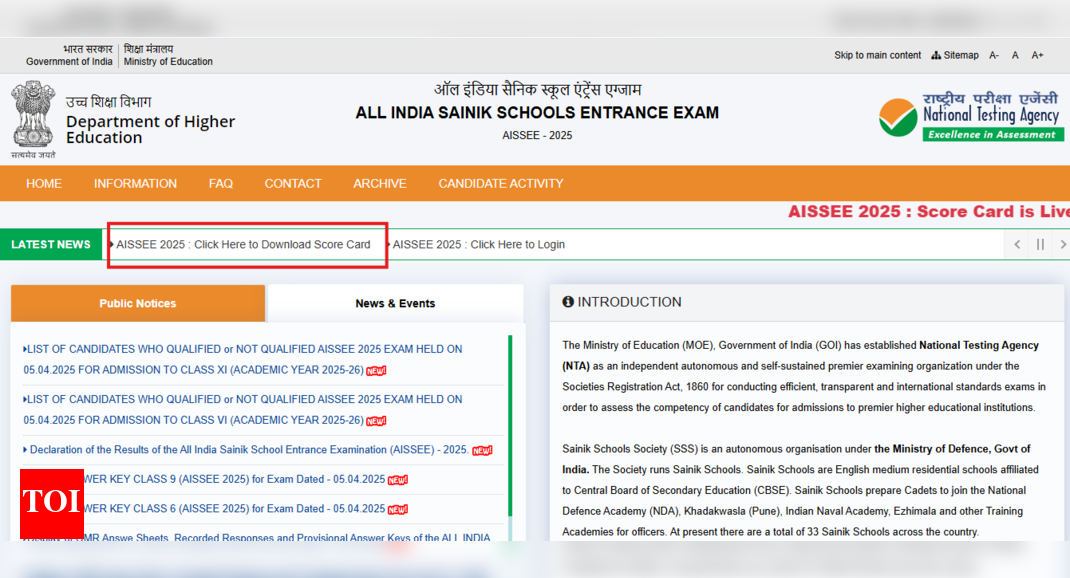
Task: Switch to the News & Events tab
Action: (x=395, y=303)
